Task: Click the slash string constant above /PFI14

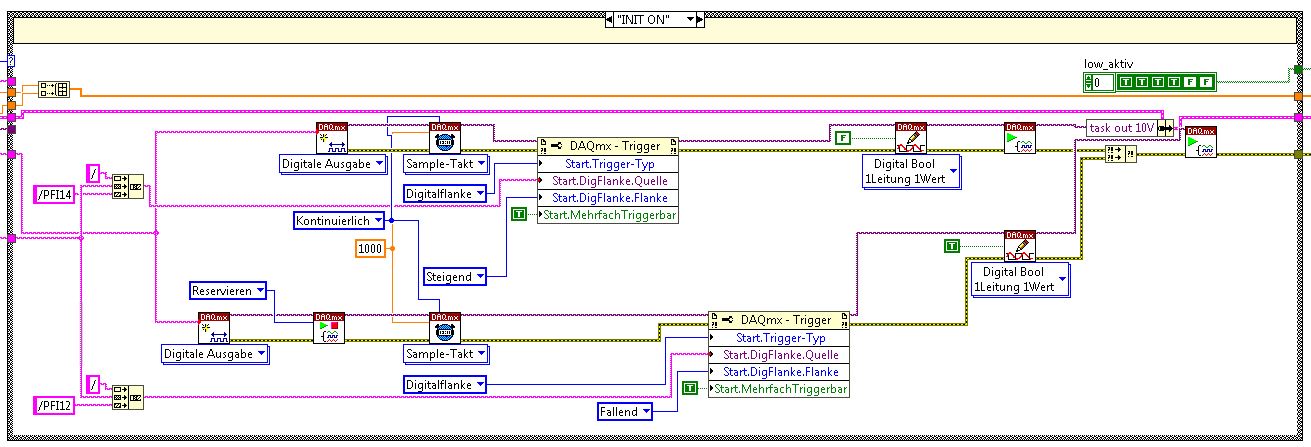Action: point(93,172)
